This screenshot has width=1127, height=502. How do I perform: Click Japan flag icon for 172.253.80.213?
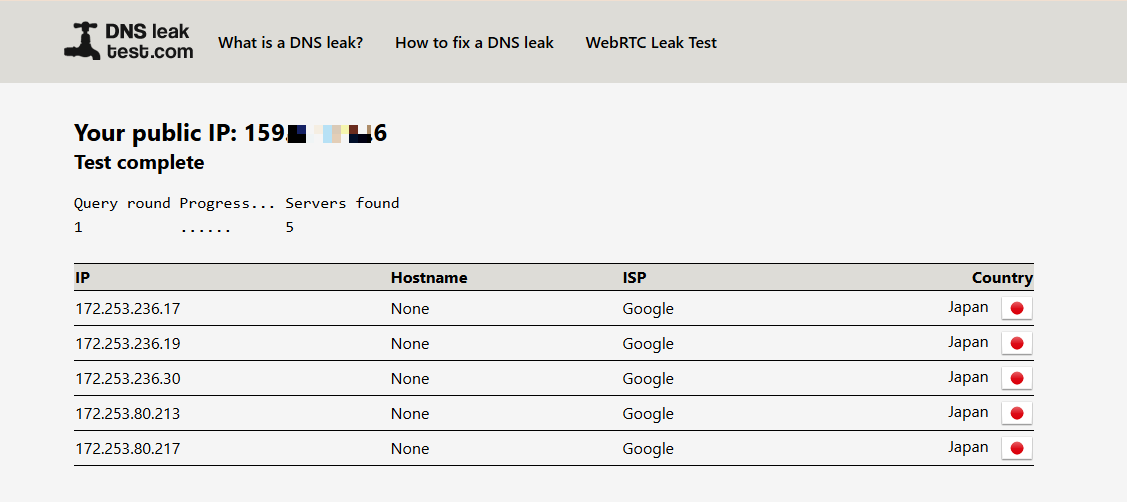(x=1016, y=413)
